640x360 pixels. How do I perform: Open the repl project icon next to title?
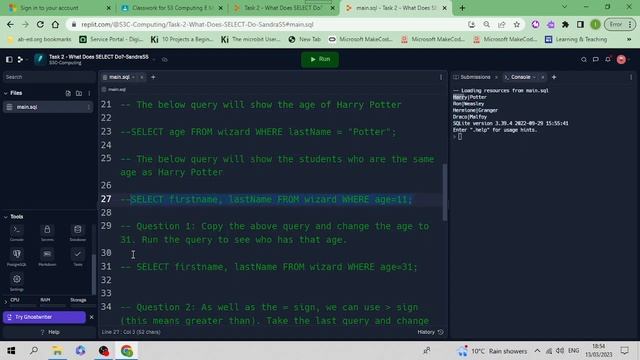point(40,60)
